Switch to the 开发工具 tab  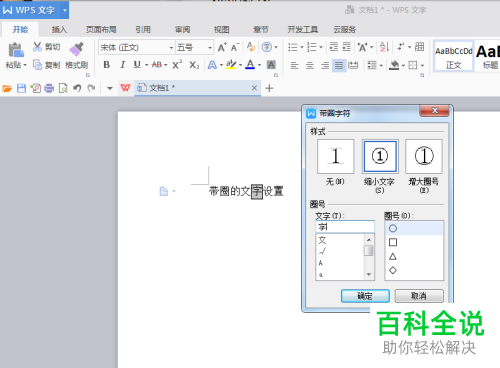click(x=303, y=30)
